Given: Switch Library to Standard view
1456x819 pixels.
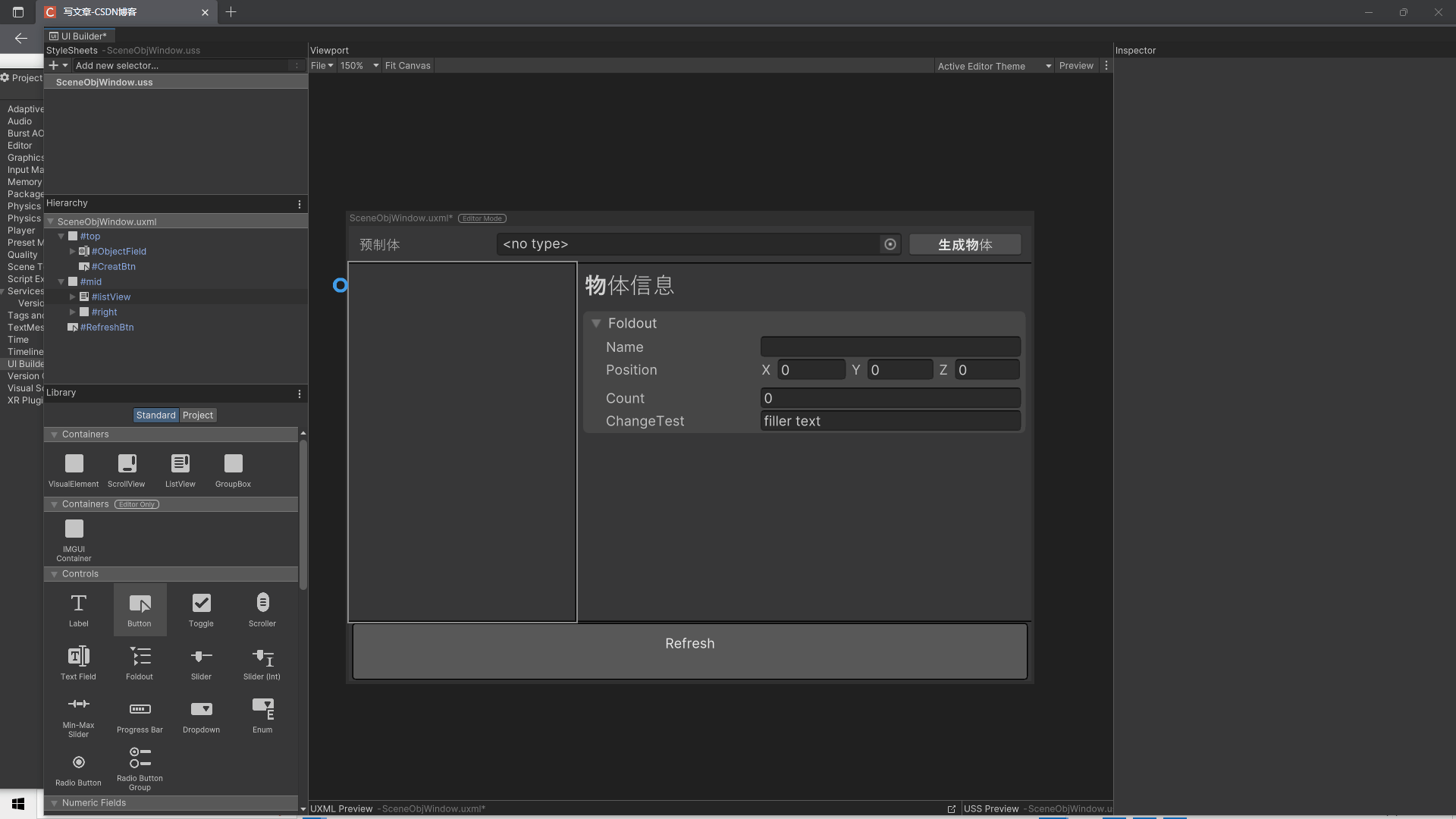Looking at the screenshot, I should click(x=155, y=416).
